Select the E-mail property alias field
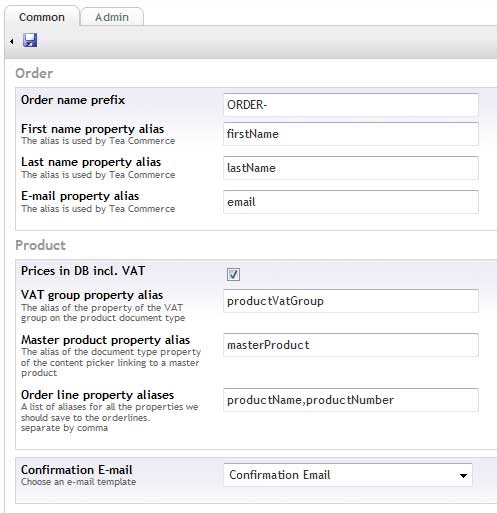Viewport: 497px width, 513px height. [x=351, y=202]
